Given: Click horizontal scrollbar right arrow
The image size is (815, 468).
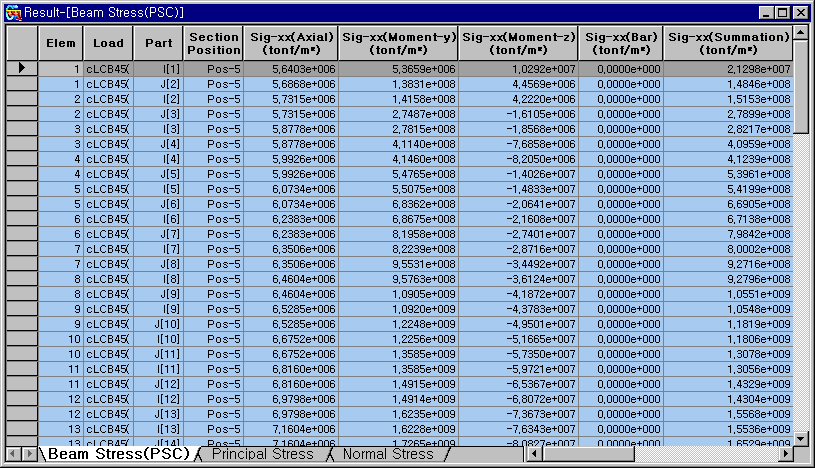Looking at the screenshot, I should (786, 454).
